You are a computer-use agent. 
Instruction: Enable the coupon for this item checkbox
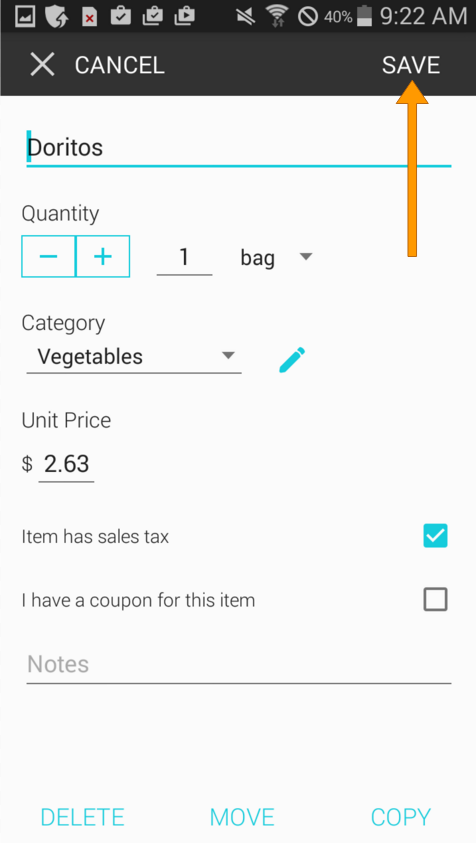435,599
